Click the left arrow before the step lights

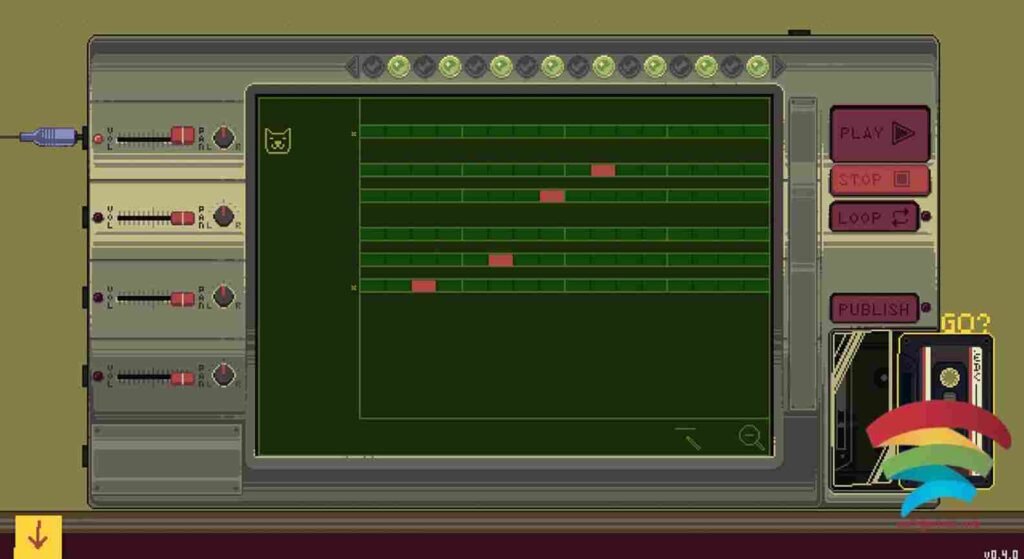tap(352, 67)
